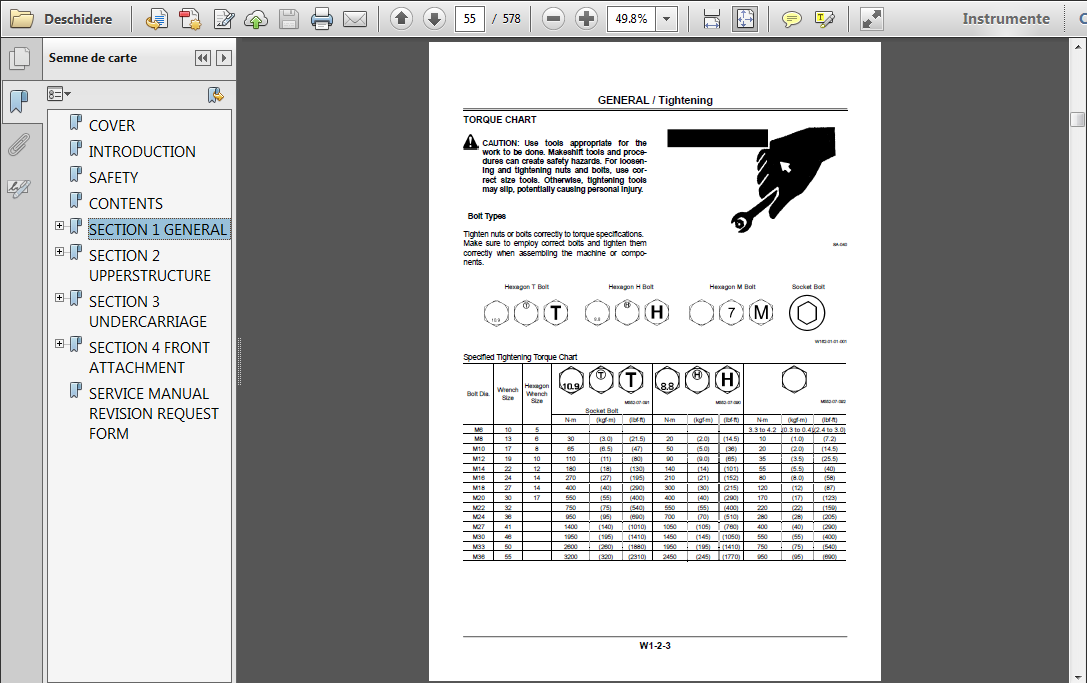The height and width of the screenshot is (683, 1087).
Task: Open SECTION 3 UNDERCARRIAGE bookmark
Action: tap(148, 311)
